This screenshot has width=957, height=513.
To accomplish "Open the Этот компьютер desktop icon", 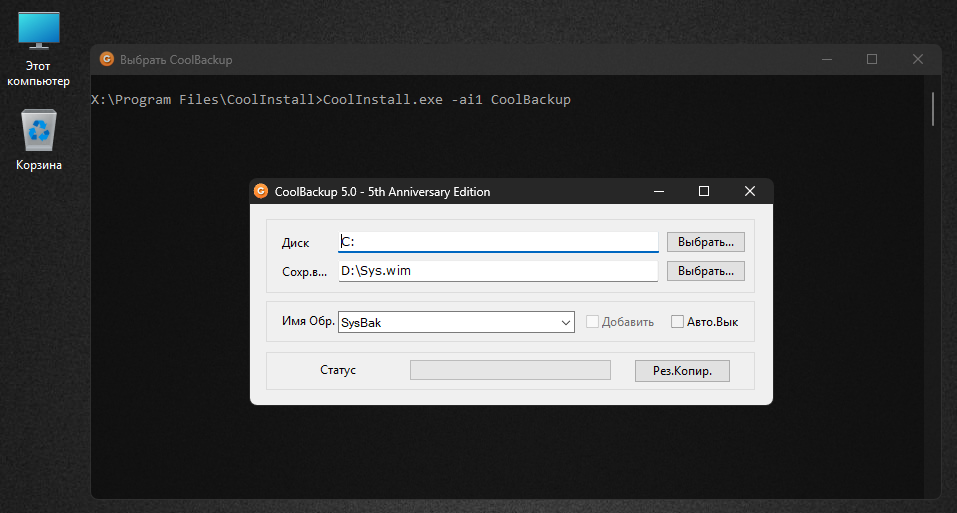I will (x=38, y=50).
